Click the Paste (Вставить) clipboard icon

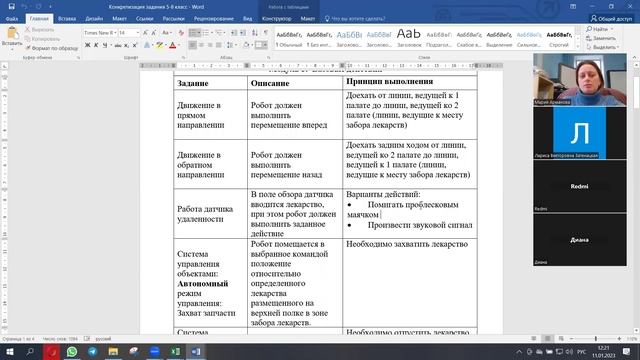click(12, 33)
